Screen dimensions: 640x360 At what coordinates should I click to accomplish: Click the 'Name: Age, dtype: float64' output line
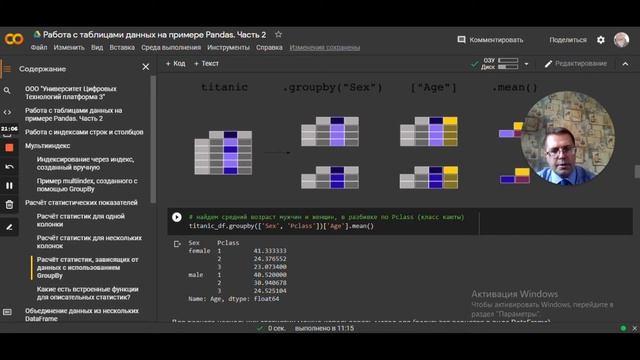click(x=233, y=299)
